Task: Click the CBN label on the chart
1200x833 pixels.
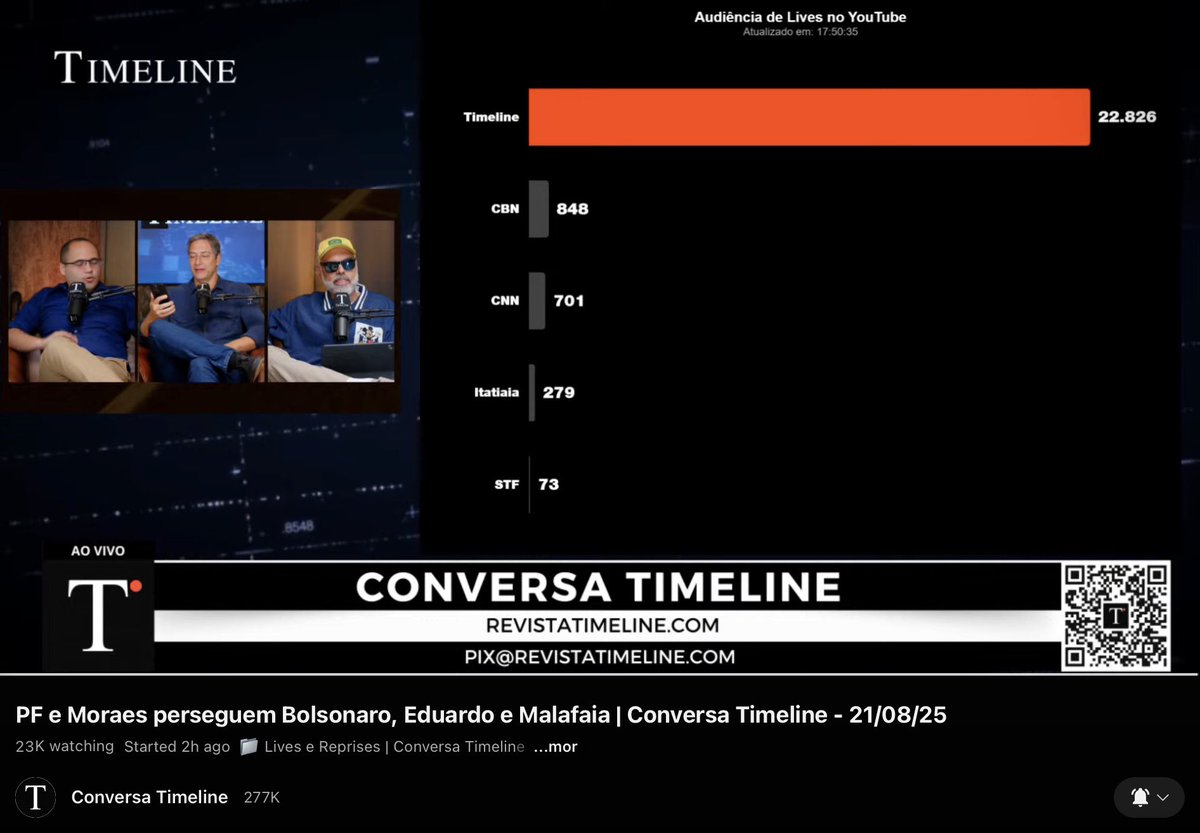Action: coord(505,209)
